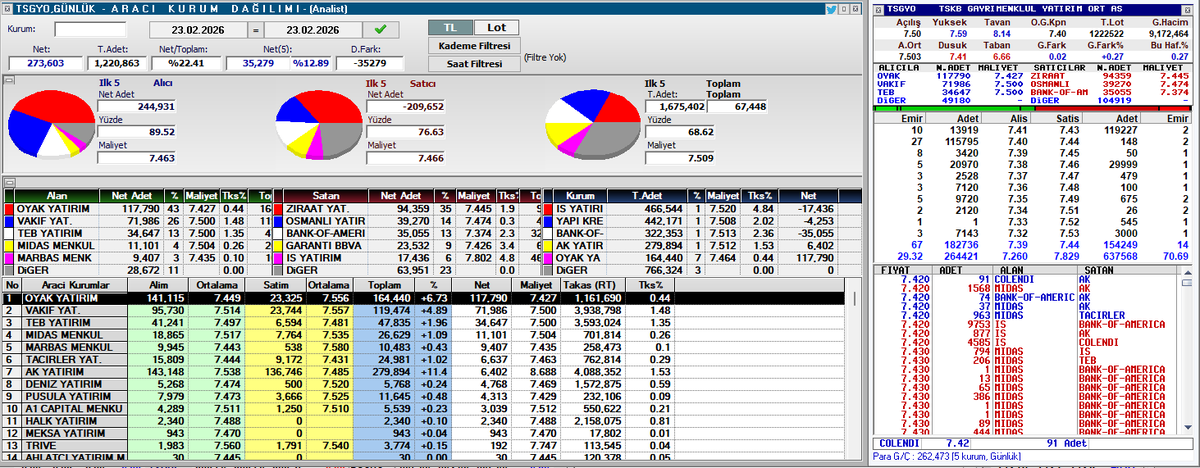The image size is (1200, 468).
Task: Click the app icon in TSGYO title bar
Action: point(9,8)
